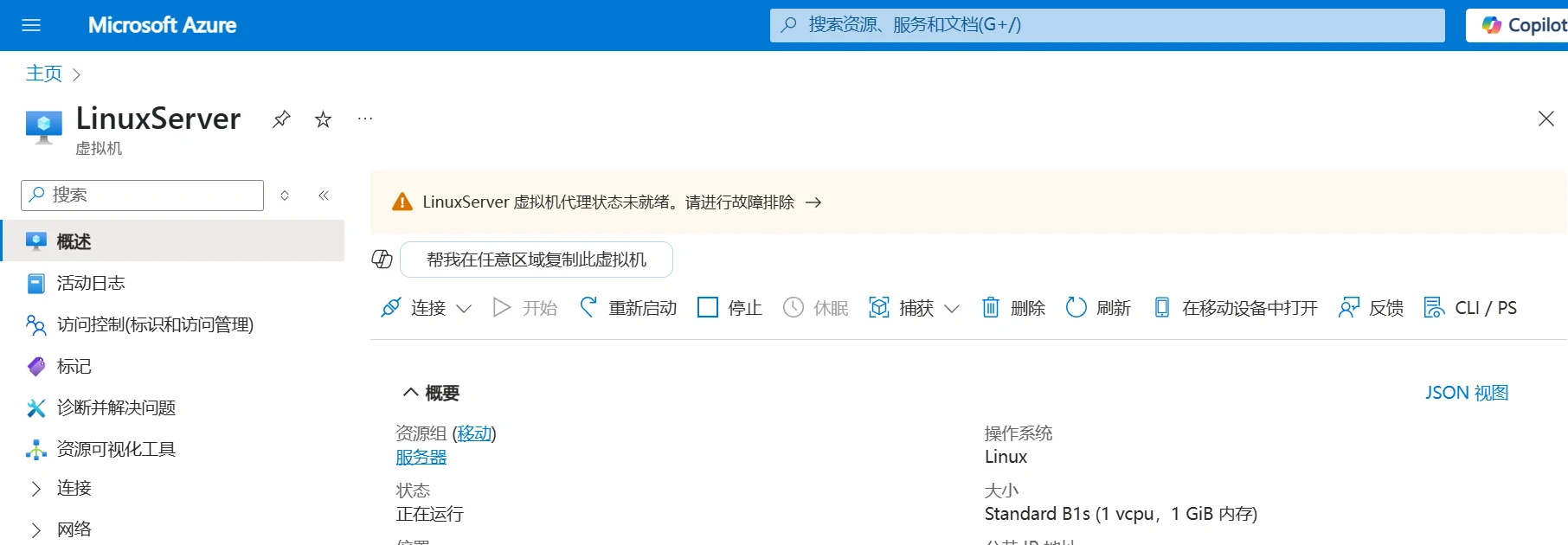Refresh the page with 刷新

(1099, 308)
